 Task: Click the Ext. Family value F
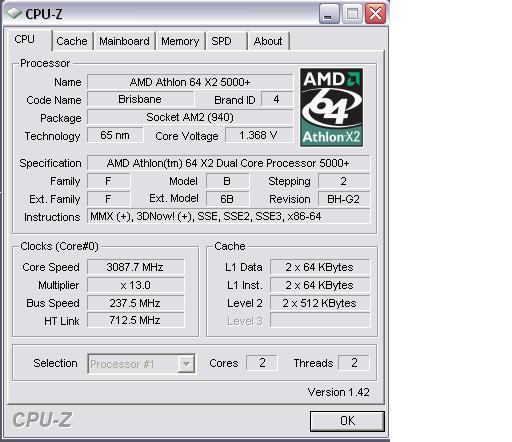108,199
